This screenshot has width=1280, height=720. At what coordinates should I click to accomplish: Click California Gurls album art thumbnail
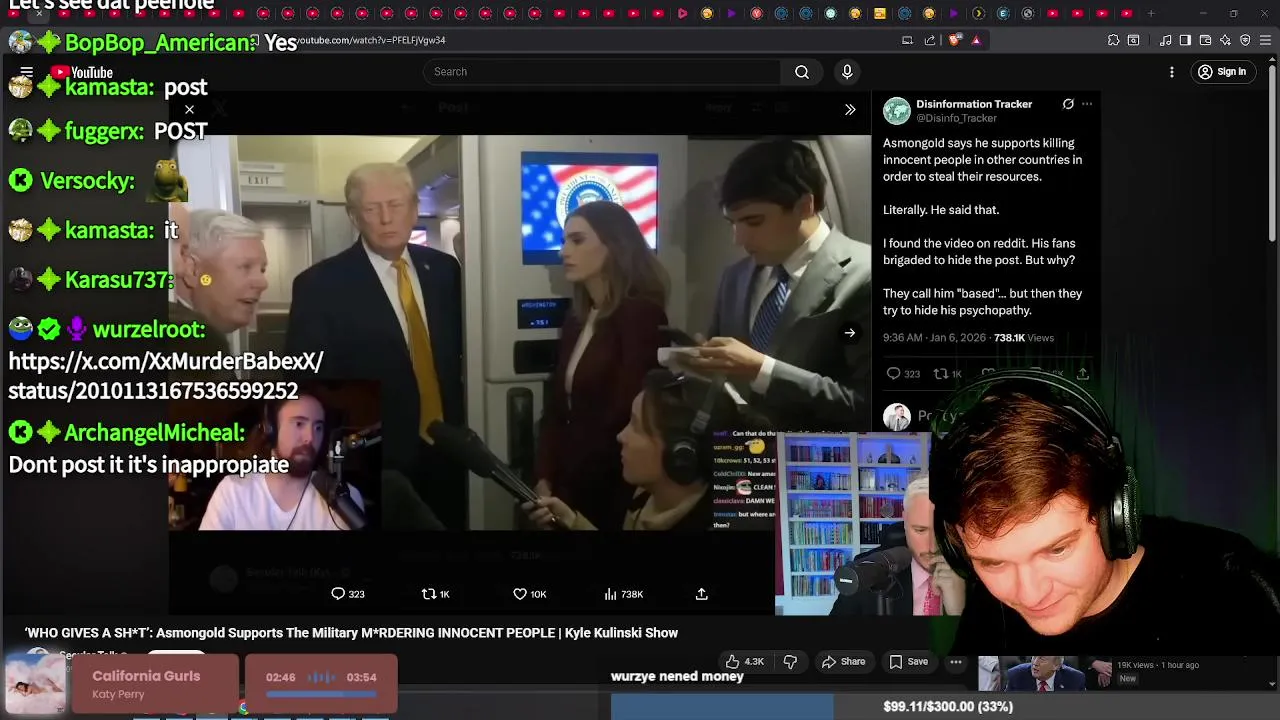35,683
